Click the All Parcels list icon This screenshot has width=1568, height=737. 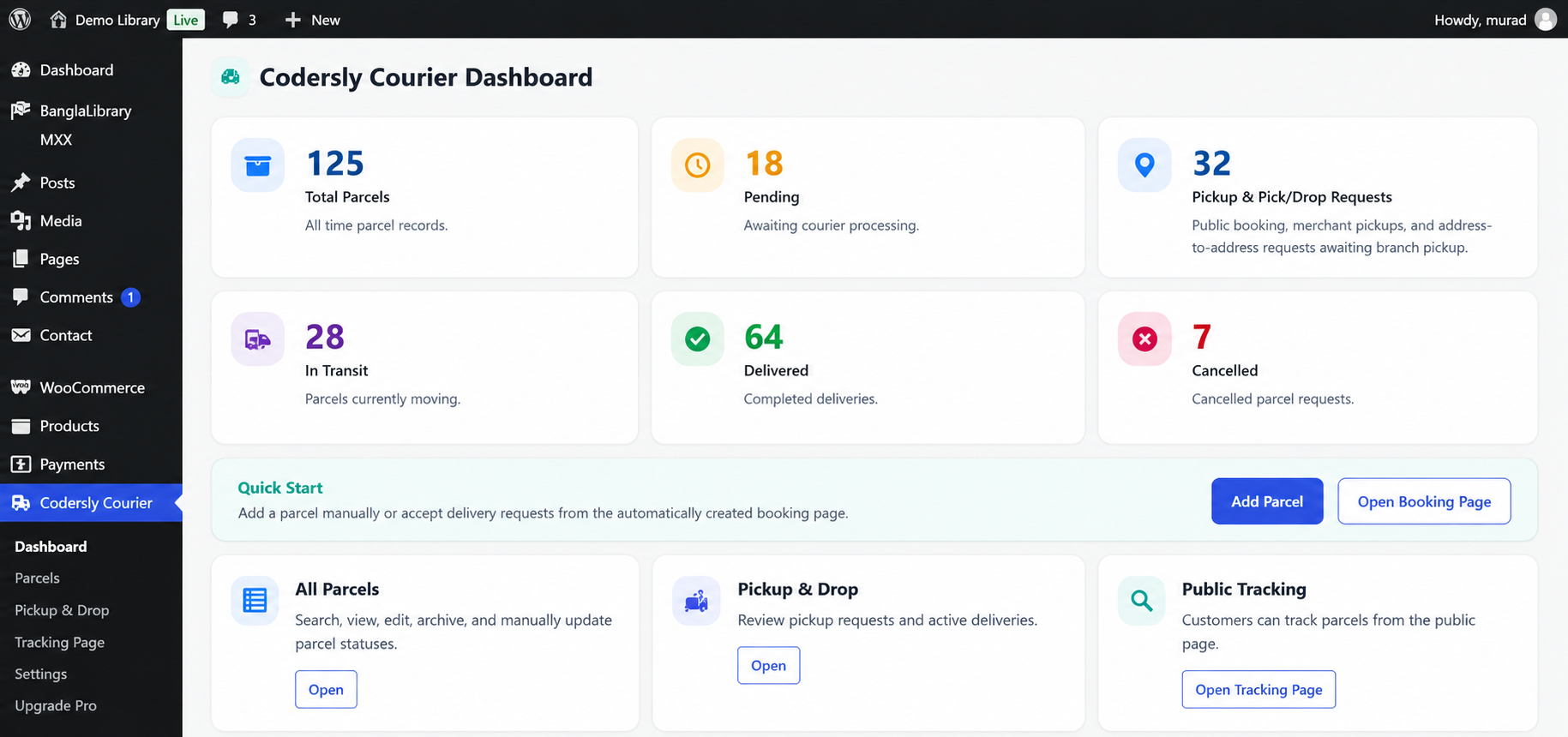(x=255, y=600)
